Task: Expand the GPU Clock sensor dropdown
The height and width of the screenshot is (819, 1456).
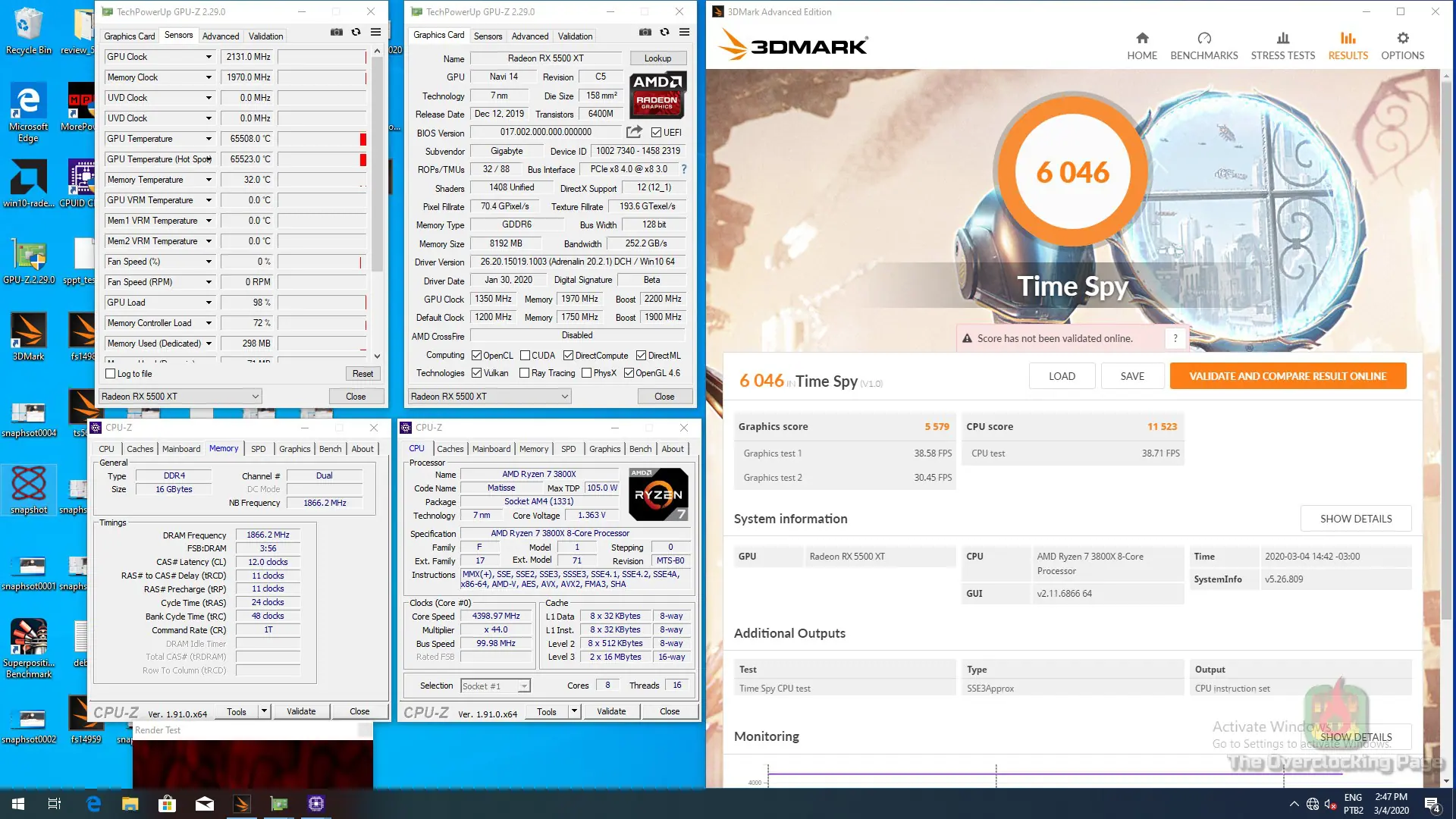Action: [x=209, y=57]
